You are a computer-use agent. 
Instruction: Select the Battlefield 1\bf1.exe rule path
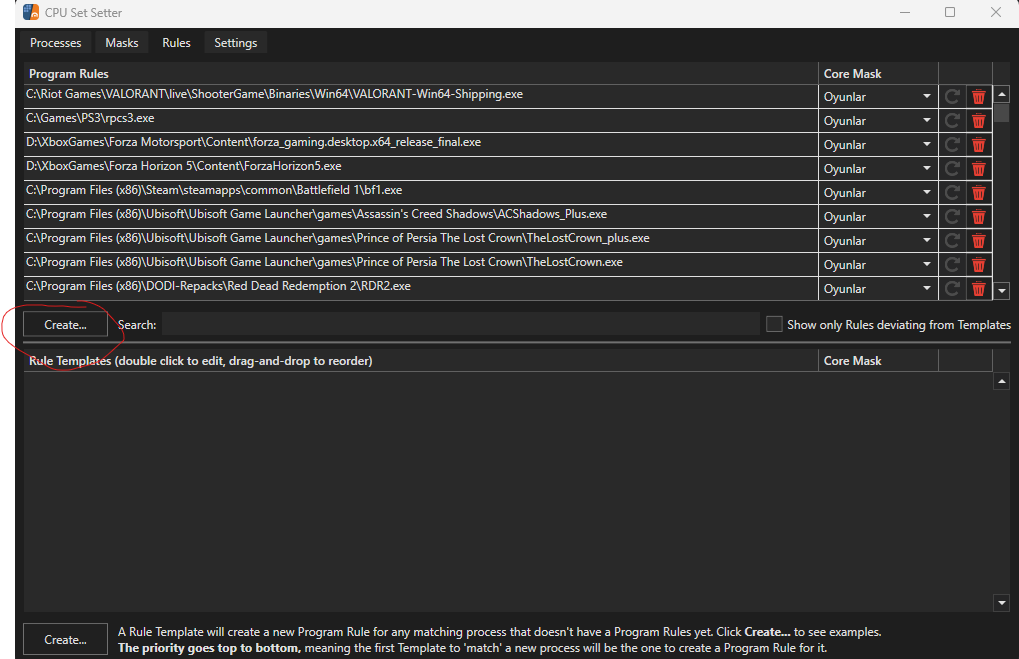pyautogui.click(x=214, y=190)
